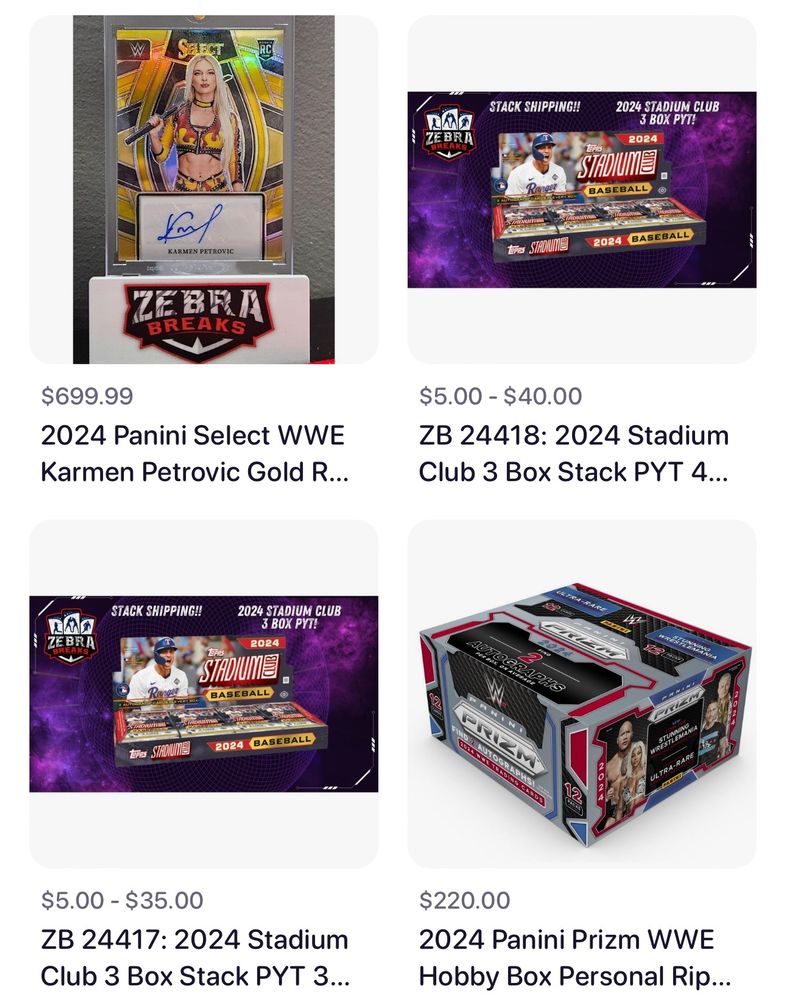Image resolution: width=786 pixels, height=1000 pixels.
Task: Click the $699.99 price label
Action: click(87, 396)
